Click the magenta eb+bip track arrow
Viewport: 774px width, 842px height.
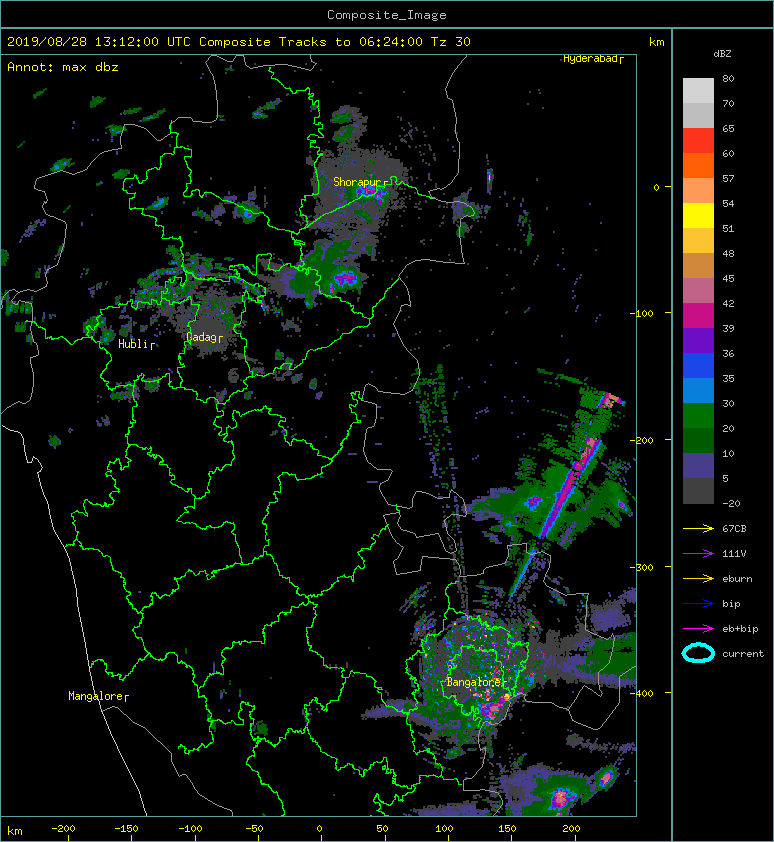pyautogui.click(x=698, y=628)
